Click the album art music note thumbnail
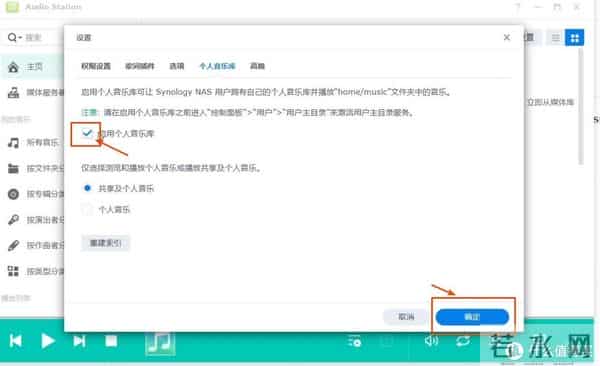Screen dimensions: 600x366 click(x=160, y=343)
